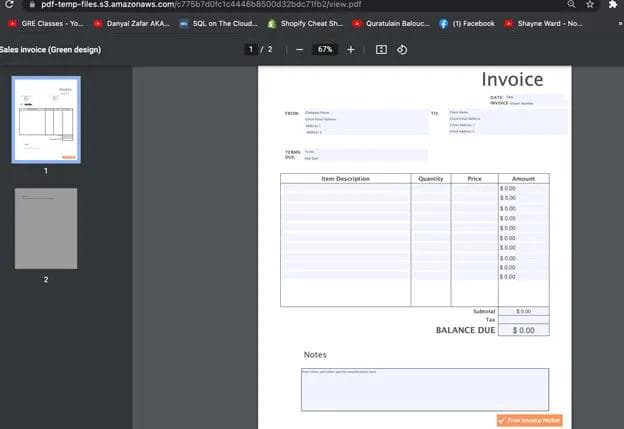The height and width of the screenshot is (429, 624).
Task: Select page 1 thumbnail in sidebar
Action: (45, 120)
